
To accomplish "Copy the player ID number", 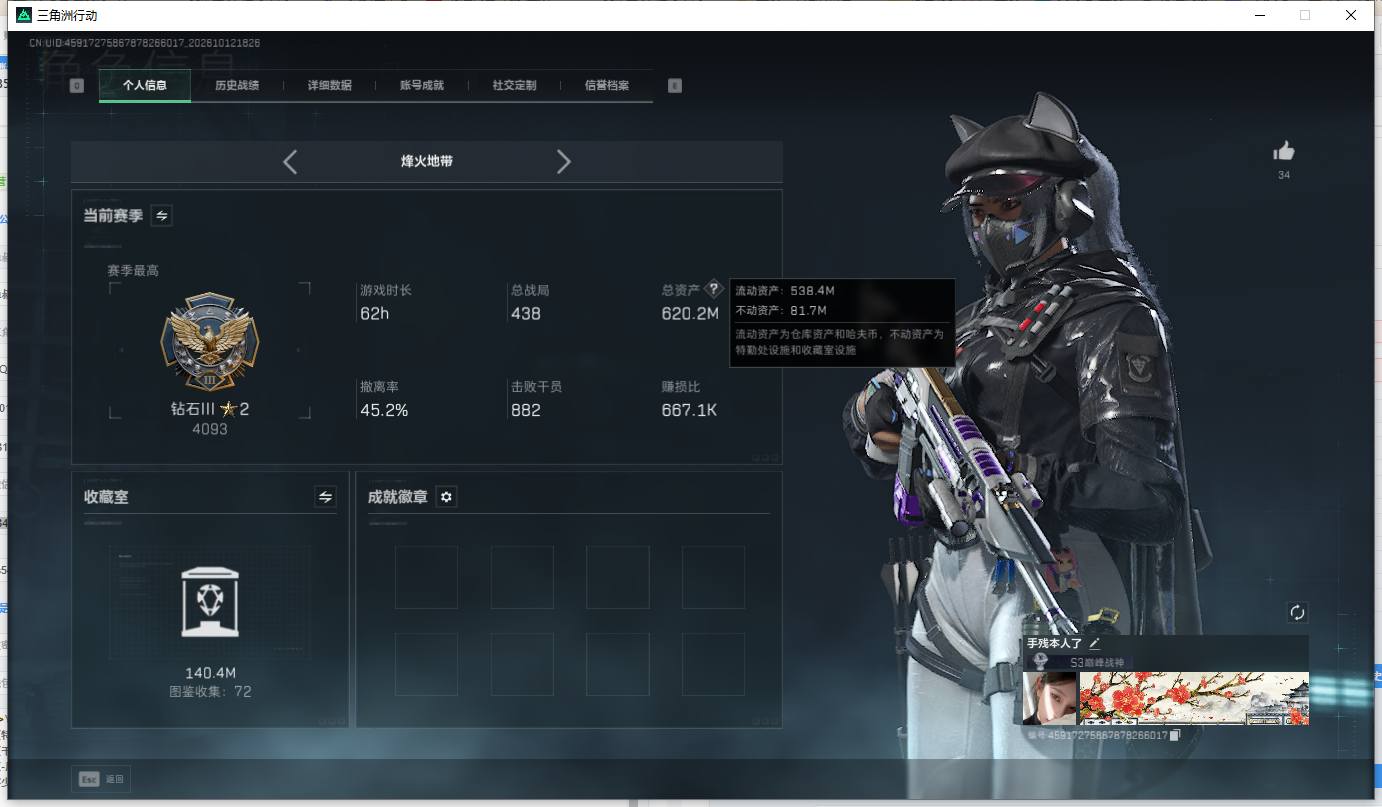I will pyautogui.click(x=1176, y=735).
